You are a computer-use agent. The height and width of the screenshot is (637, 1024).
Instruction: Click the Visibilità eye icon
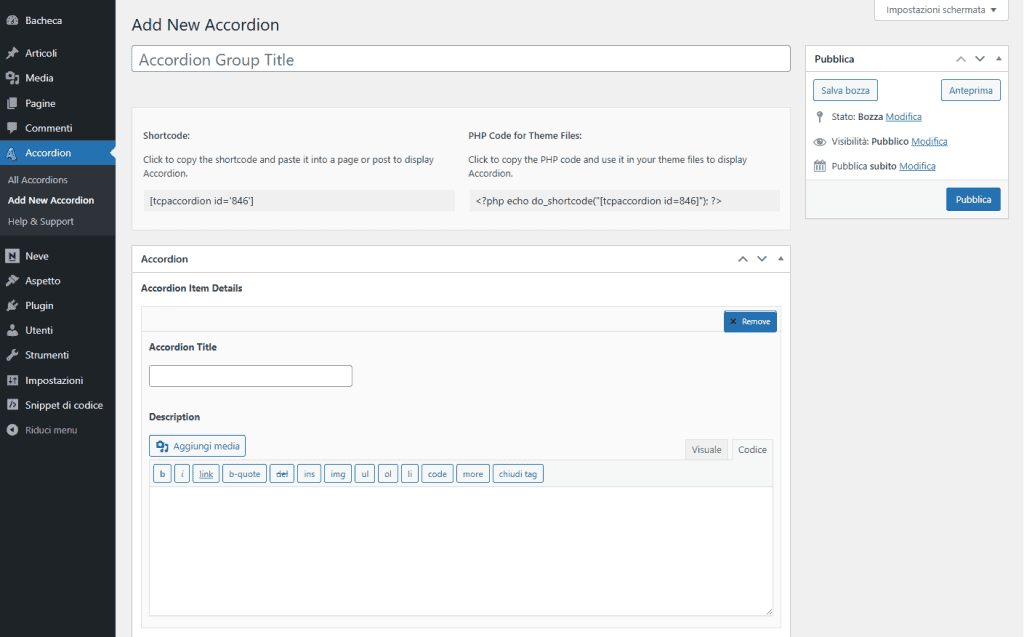point(820,142)
